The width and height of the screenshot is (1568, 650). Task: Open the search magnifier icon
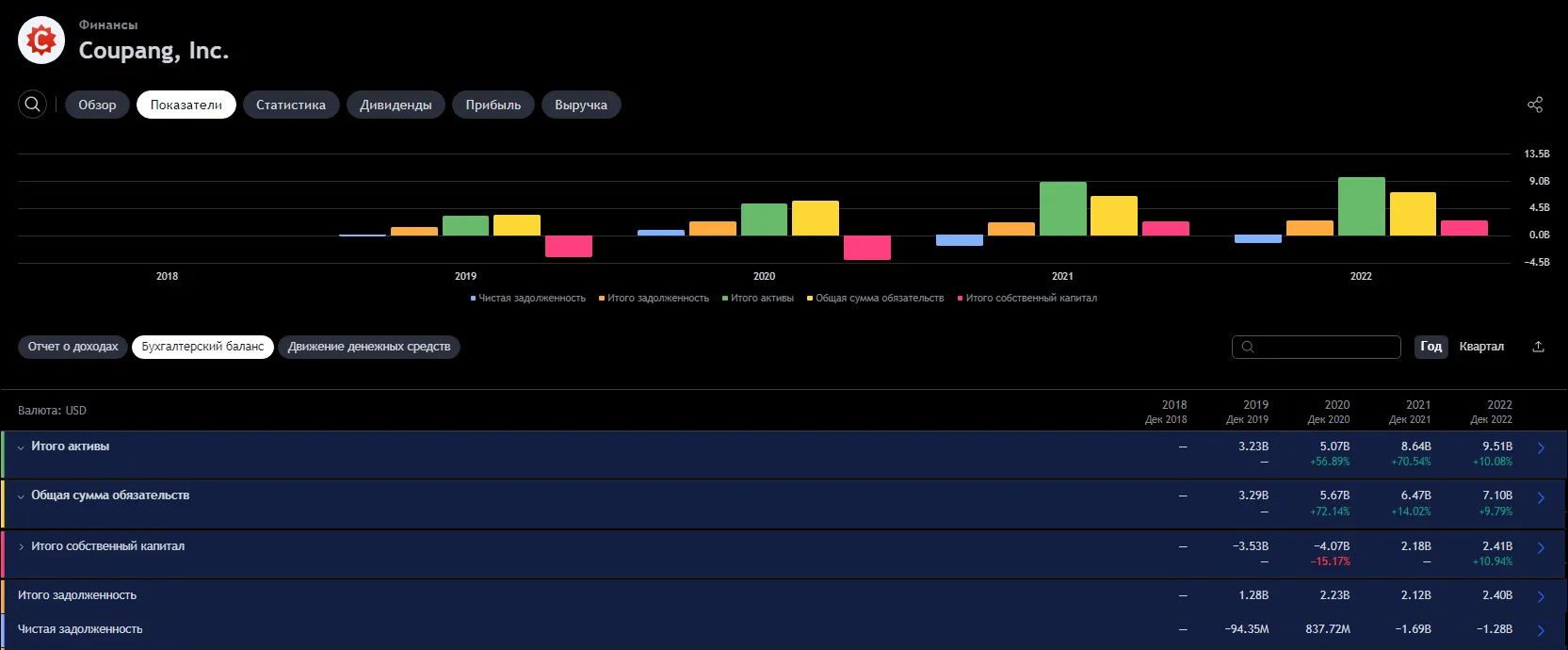[x=33, y=105]
